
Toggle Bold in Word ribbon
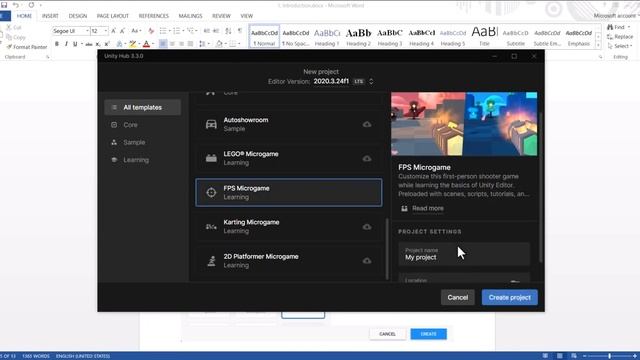(x=57, y=44)
